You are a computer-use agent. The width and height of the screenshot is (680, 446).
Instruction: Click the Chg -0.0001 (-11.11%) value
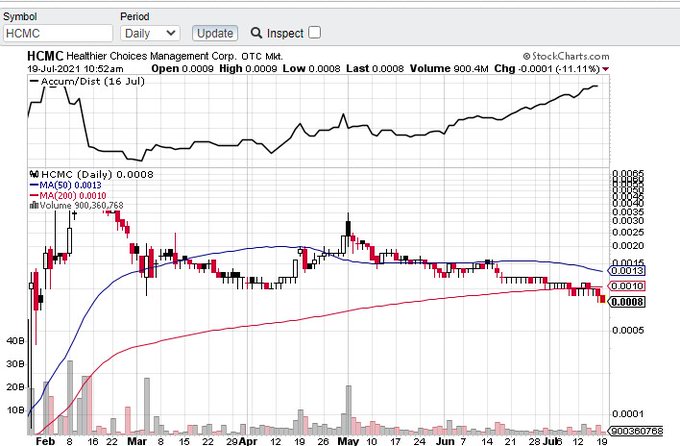tap(547, 69)
